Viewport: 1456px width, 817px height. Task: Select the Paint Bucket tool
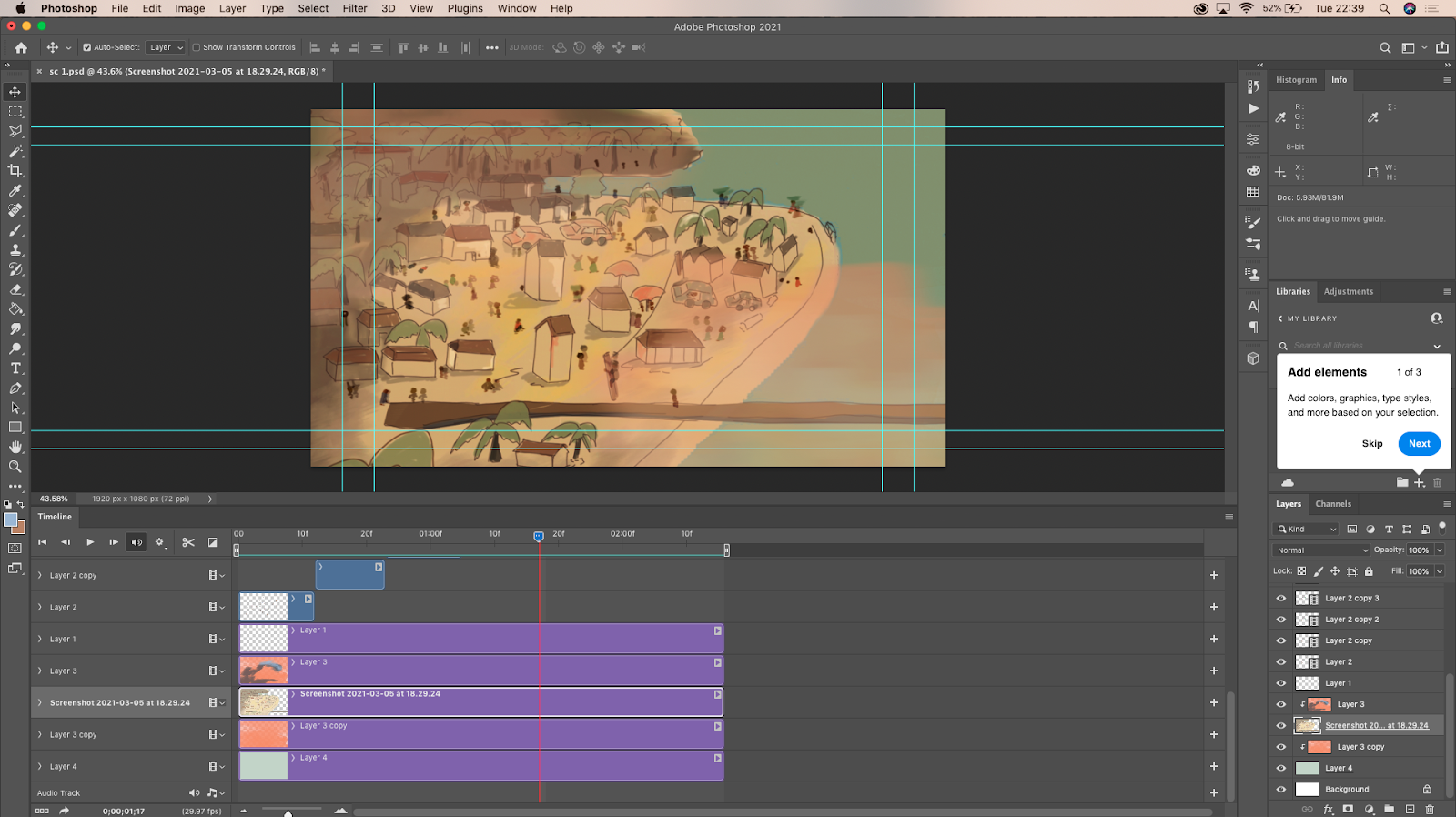coord(15,309)
